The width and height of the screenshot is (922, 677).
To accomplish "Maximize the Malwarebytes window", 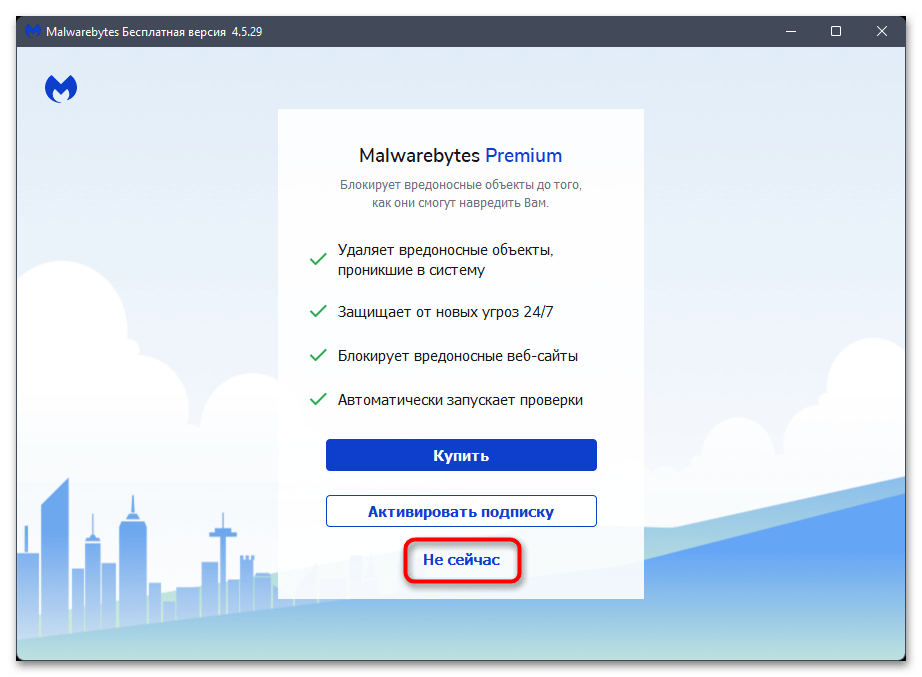I will pos(836,31).
